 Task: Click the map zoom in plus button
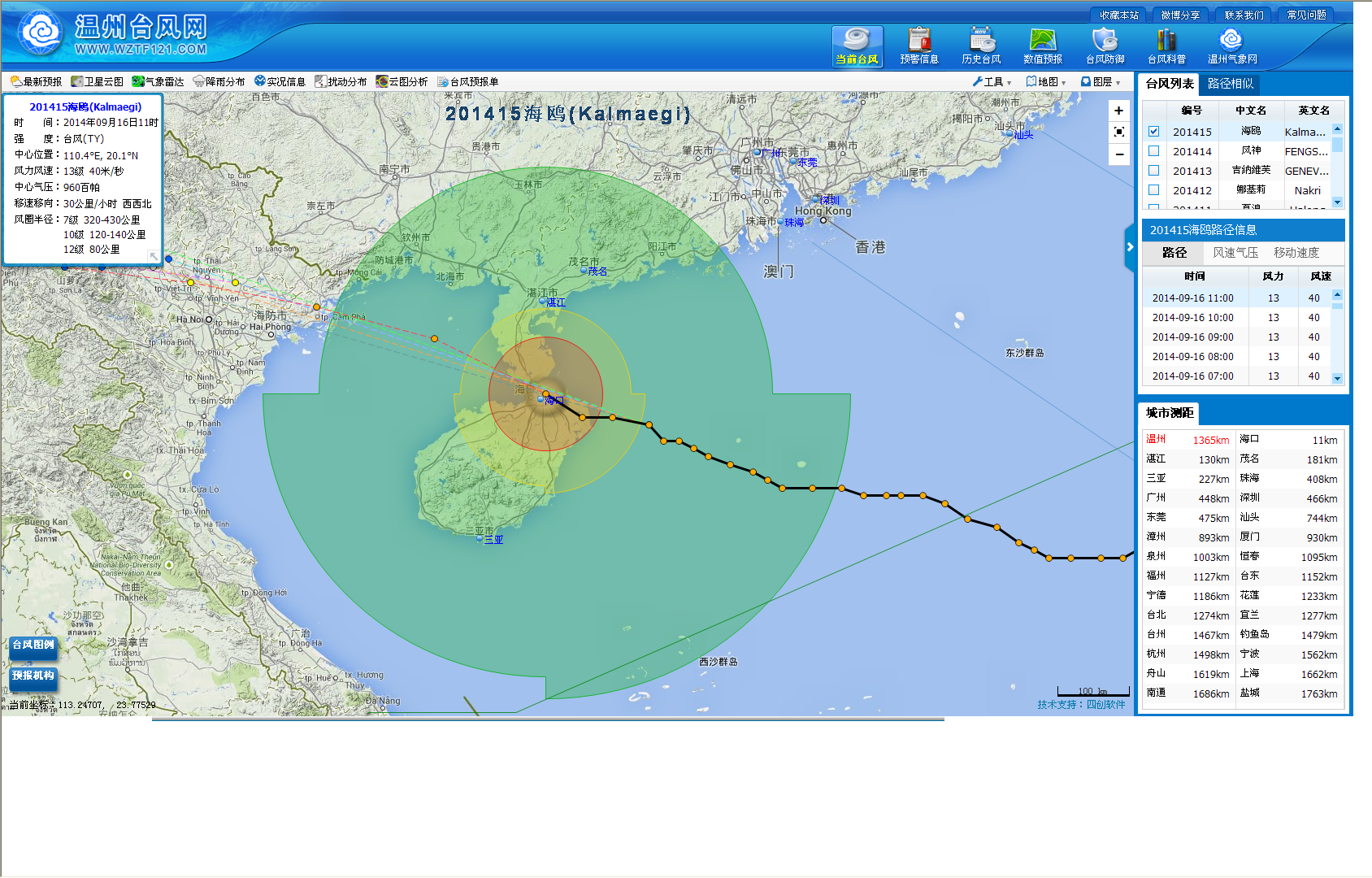coord(1118,111)
